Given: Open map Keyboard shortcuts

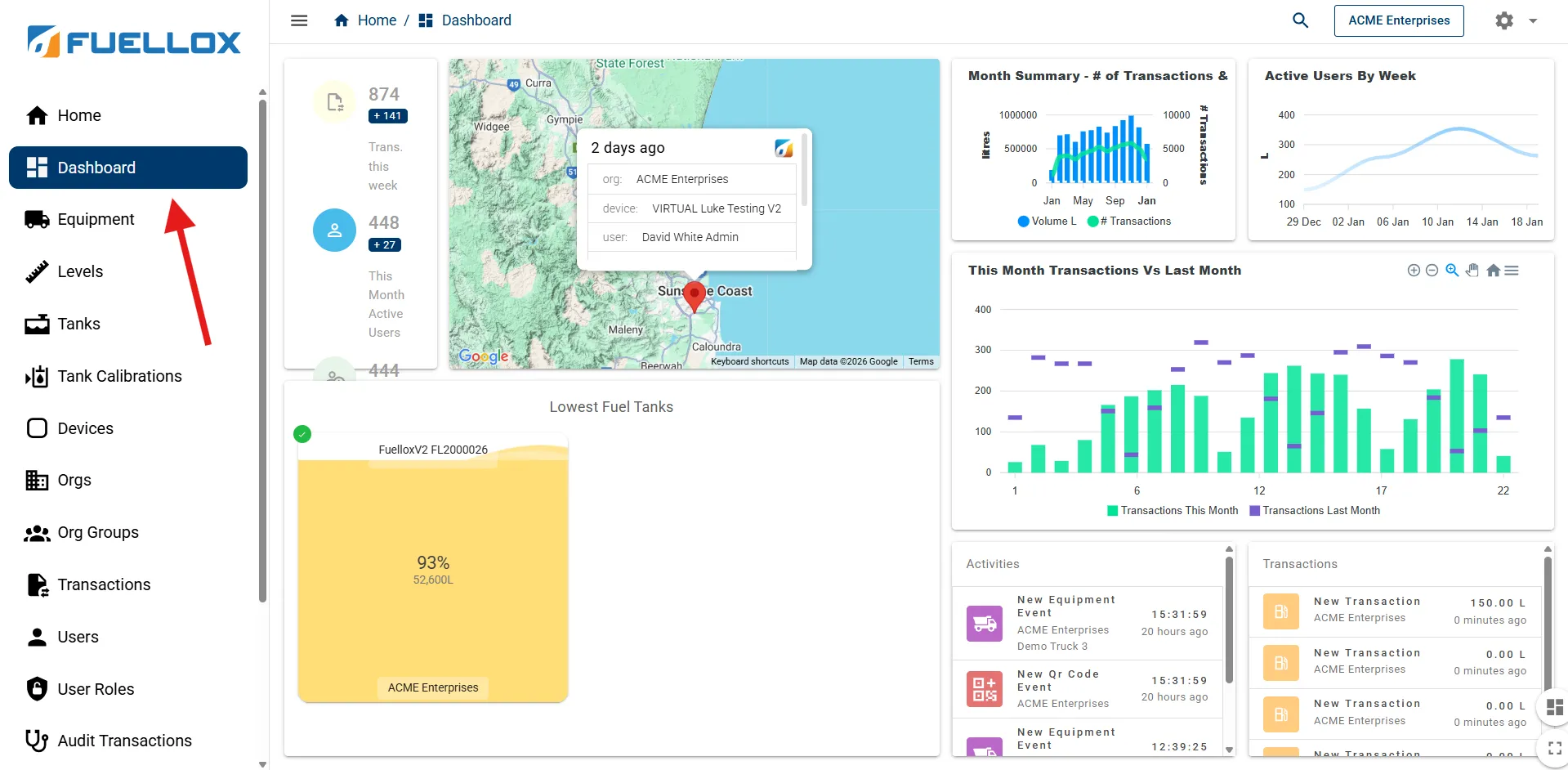Looking at the screenshot, I should tap(750, 361).
